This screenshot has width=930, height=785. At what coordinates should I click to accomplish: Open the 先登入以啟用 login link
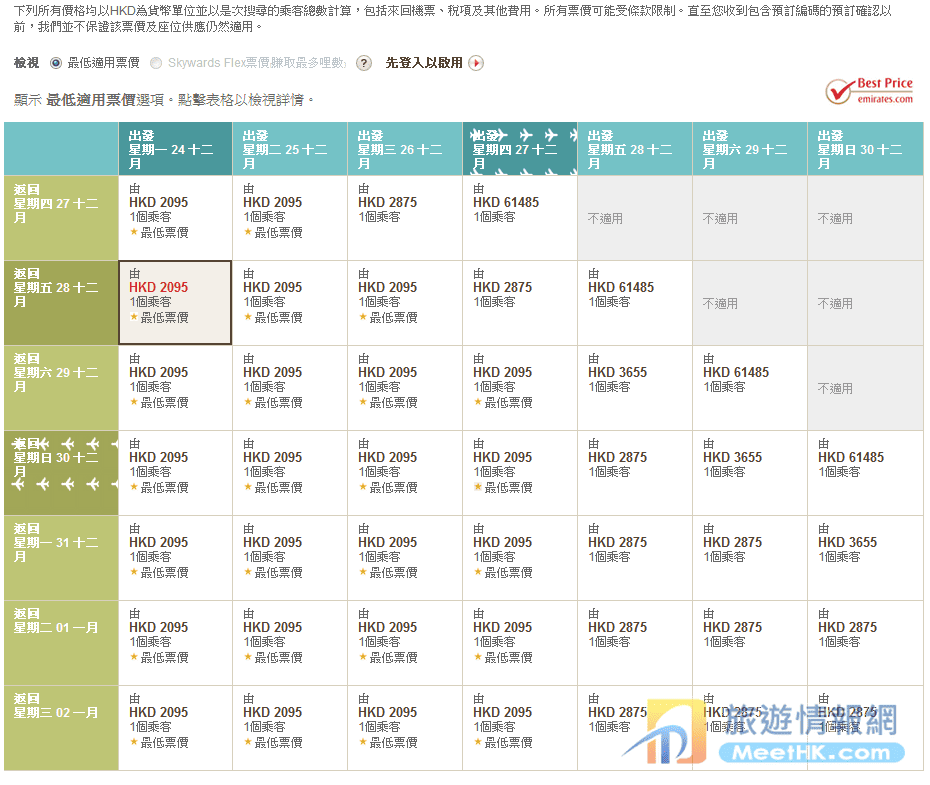click(424, 63)
